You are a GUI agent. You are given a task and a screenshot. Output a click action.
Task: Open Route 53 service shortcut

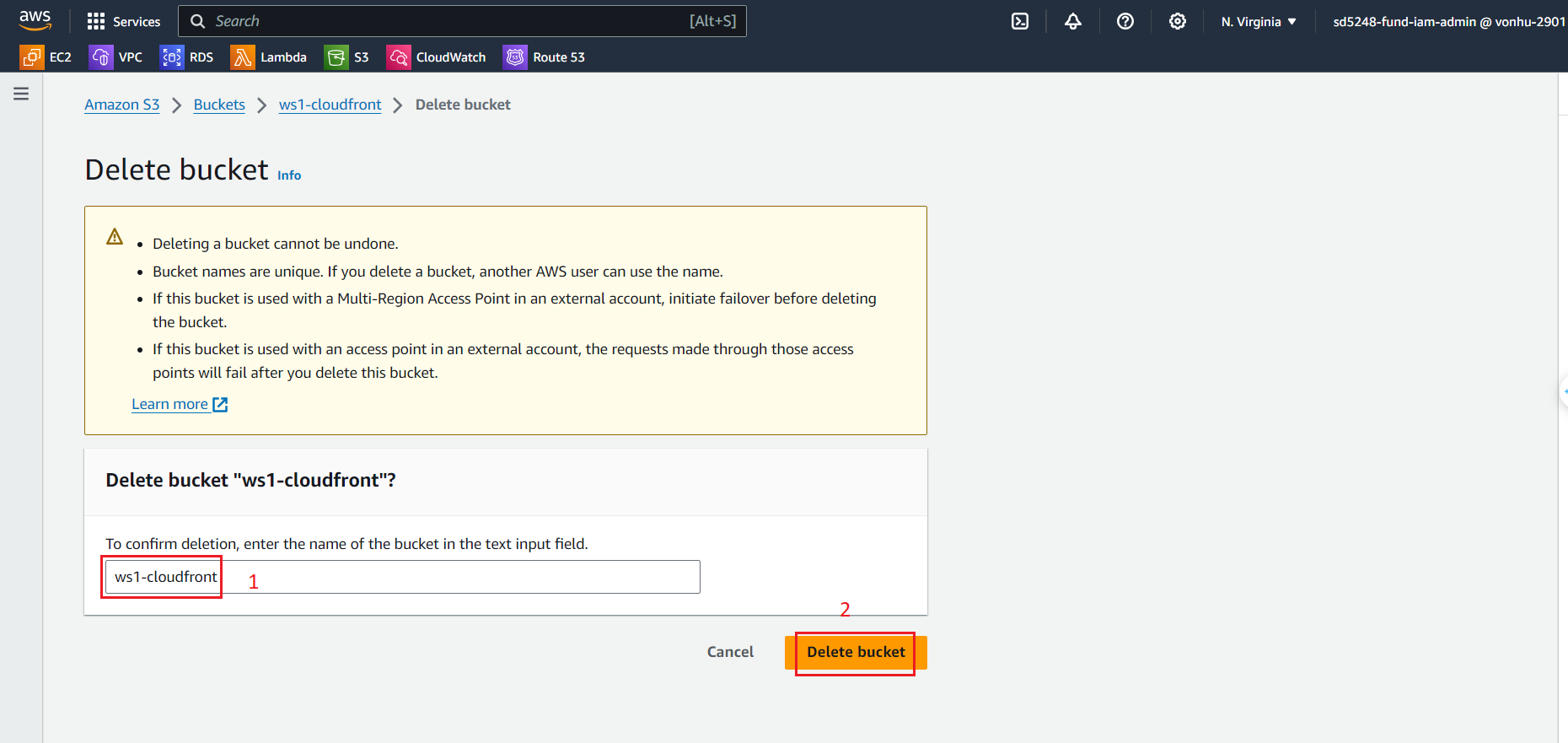[544, 57]
